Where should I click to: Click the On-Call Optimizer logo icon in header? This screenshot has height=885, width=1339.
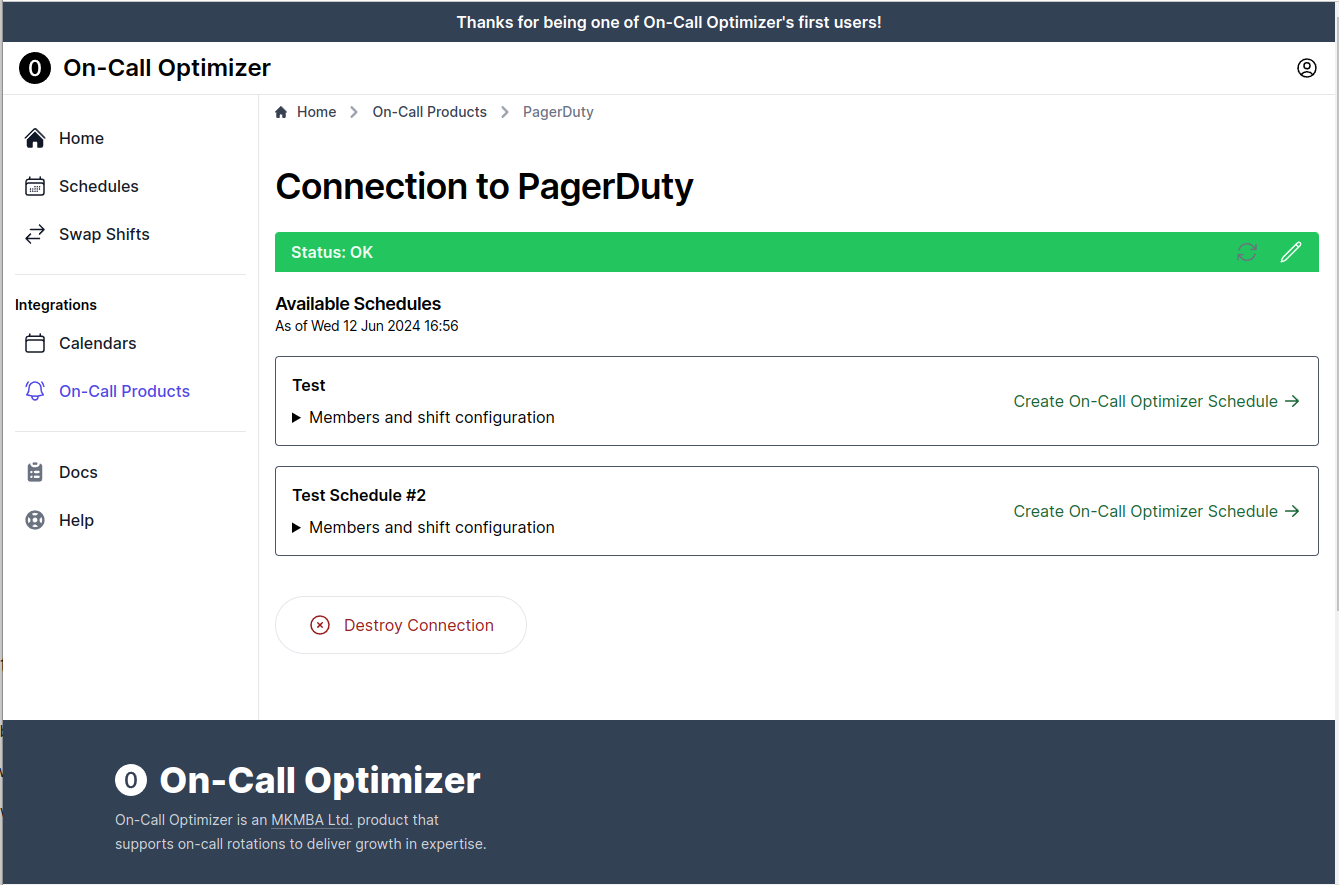tap(35, 68)
